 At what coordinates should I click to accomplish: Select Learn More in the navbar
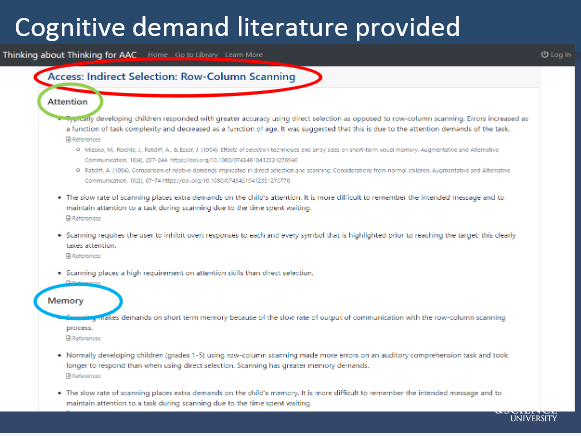(244, 54)
